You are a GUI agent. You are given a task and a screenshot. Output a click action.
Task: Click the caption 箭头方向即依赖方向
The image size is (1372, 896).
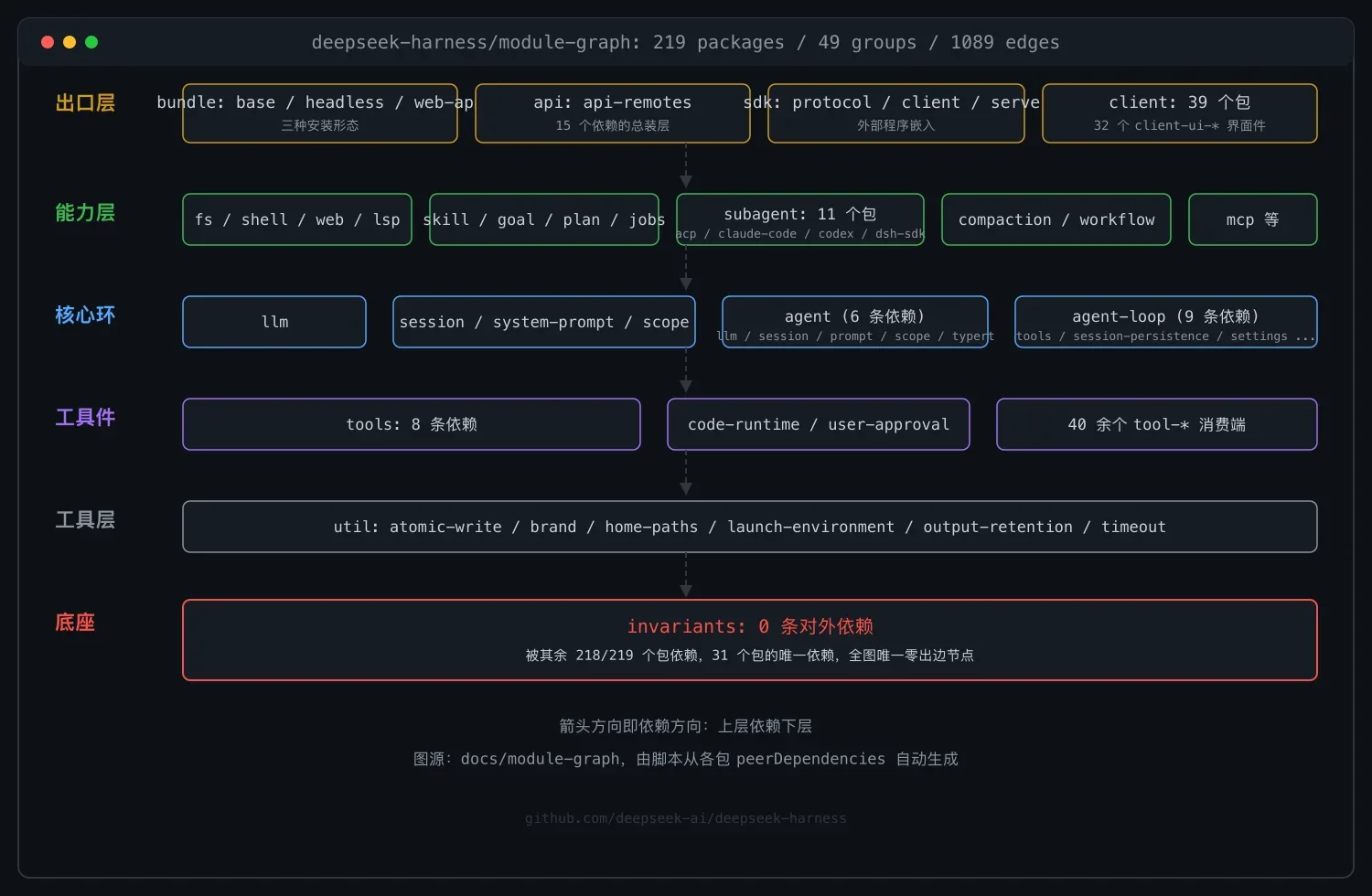tap(686, 726)
